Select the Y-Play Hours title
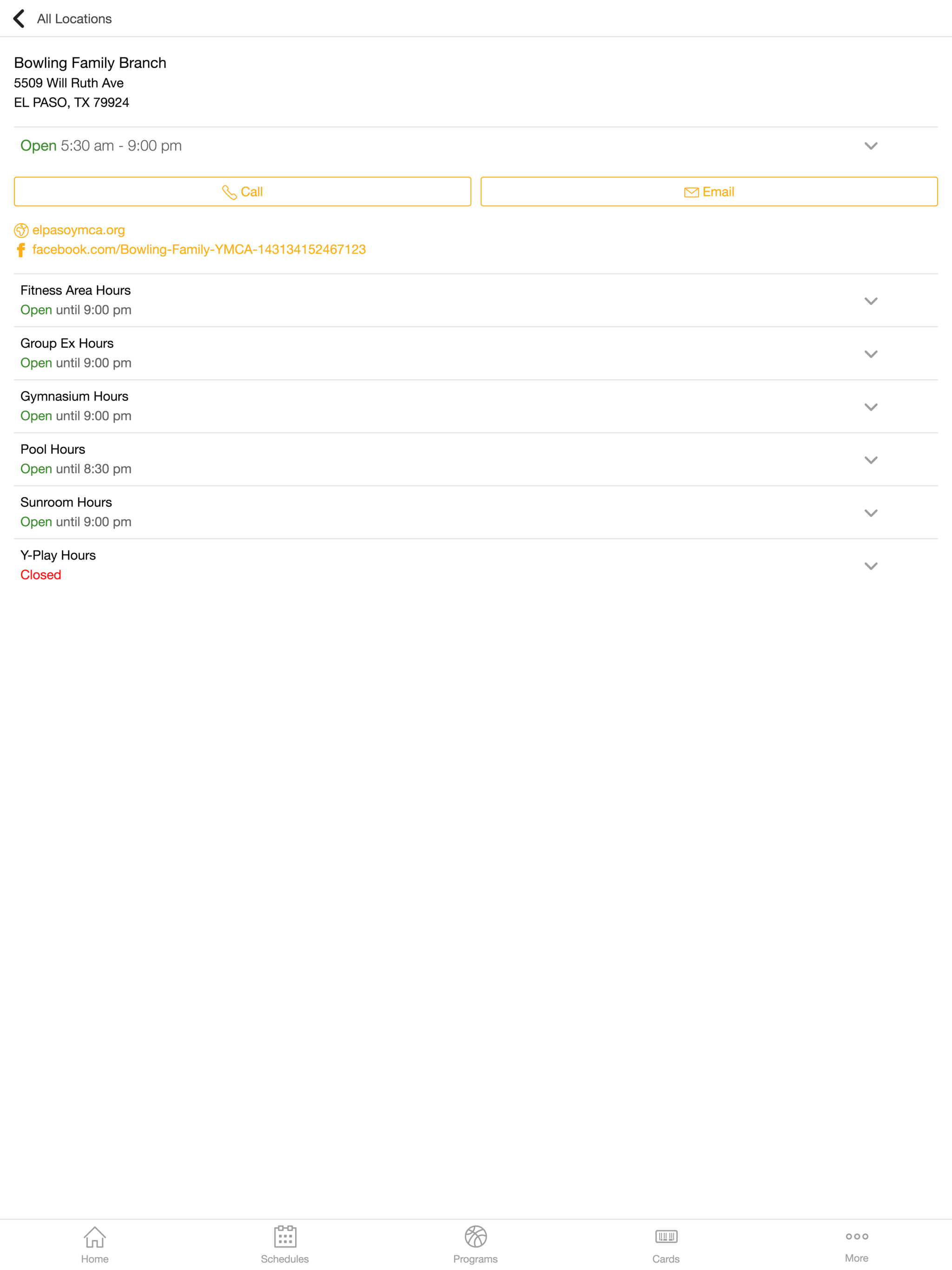 pyautogui.click(x=58, y=555)
